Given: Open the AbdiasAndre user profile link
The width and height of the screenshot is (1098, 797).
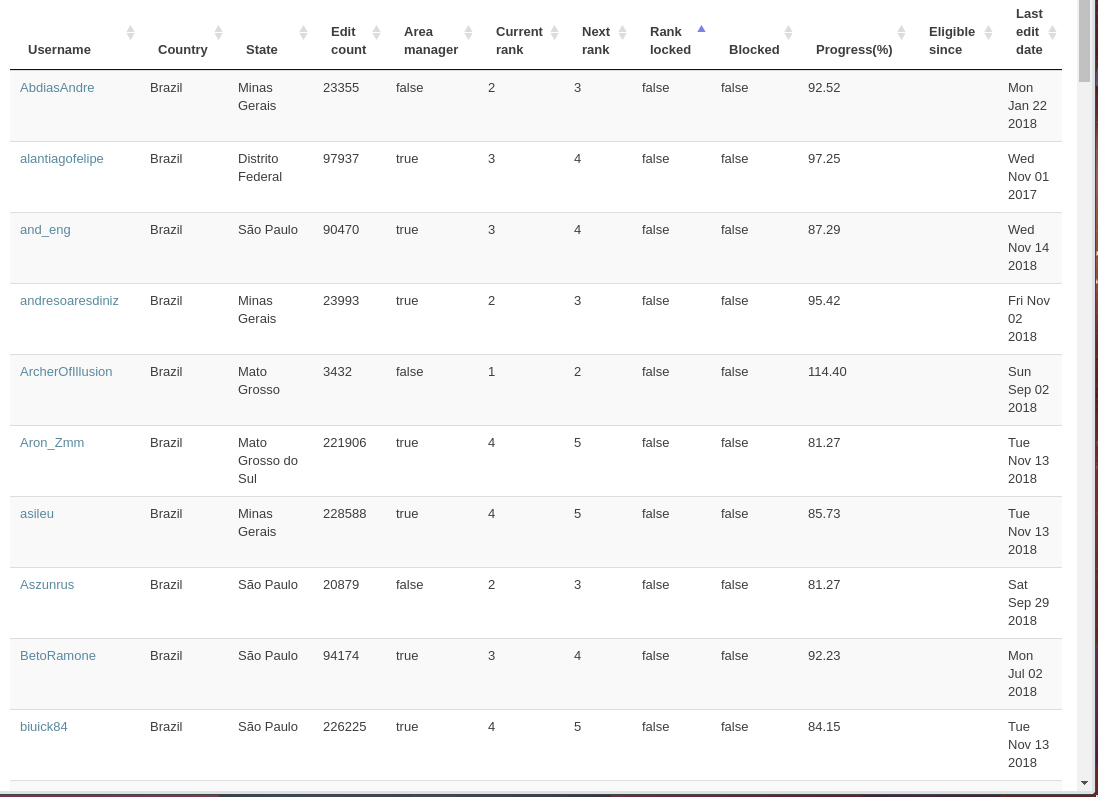Looking at the screenshot, I should coord(57,88).
